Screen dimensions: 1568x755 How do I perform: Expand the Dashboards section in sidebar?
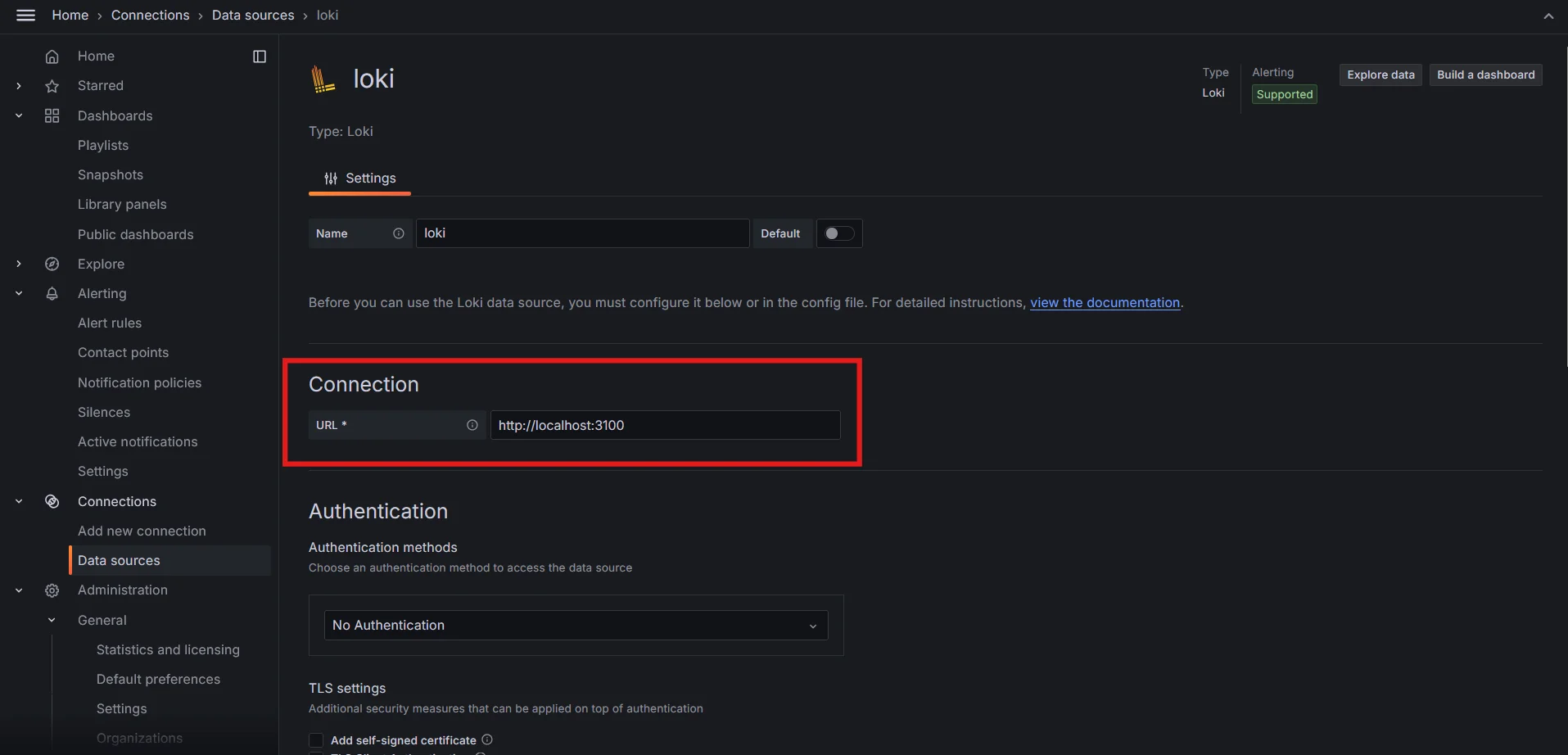click(18, 115)
